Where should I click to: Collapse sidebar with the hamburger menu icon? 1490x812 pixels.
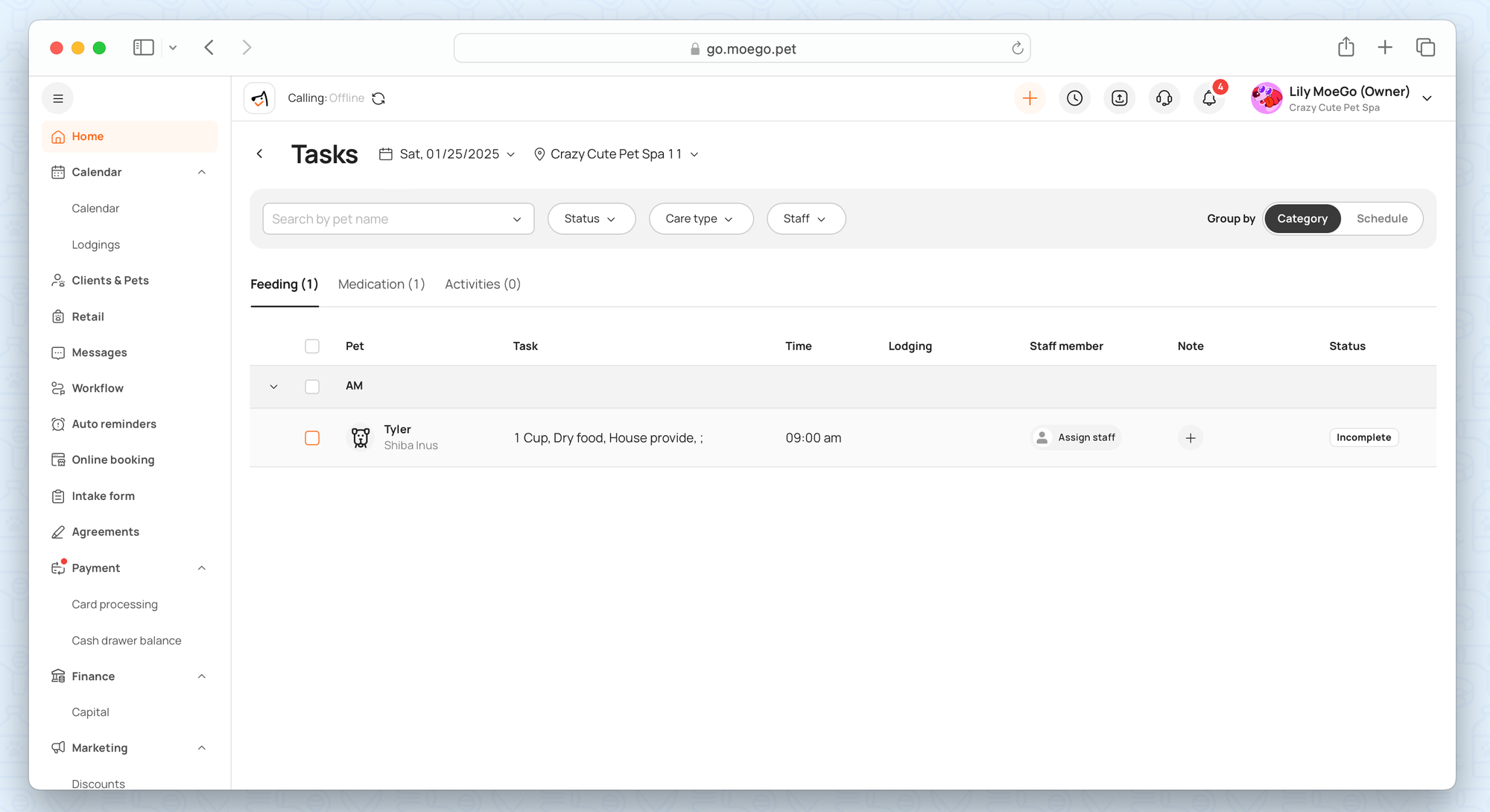coord(58,98)
